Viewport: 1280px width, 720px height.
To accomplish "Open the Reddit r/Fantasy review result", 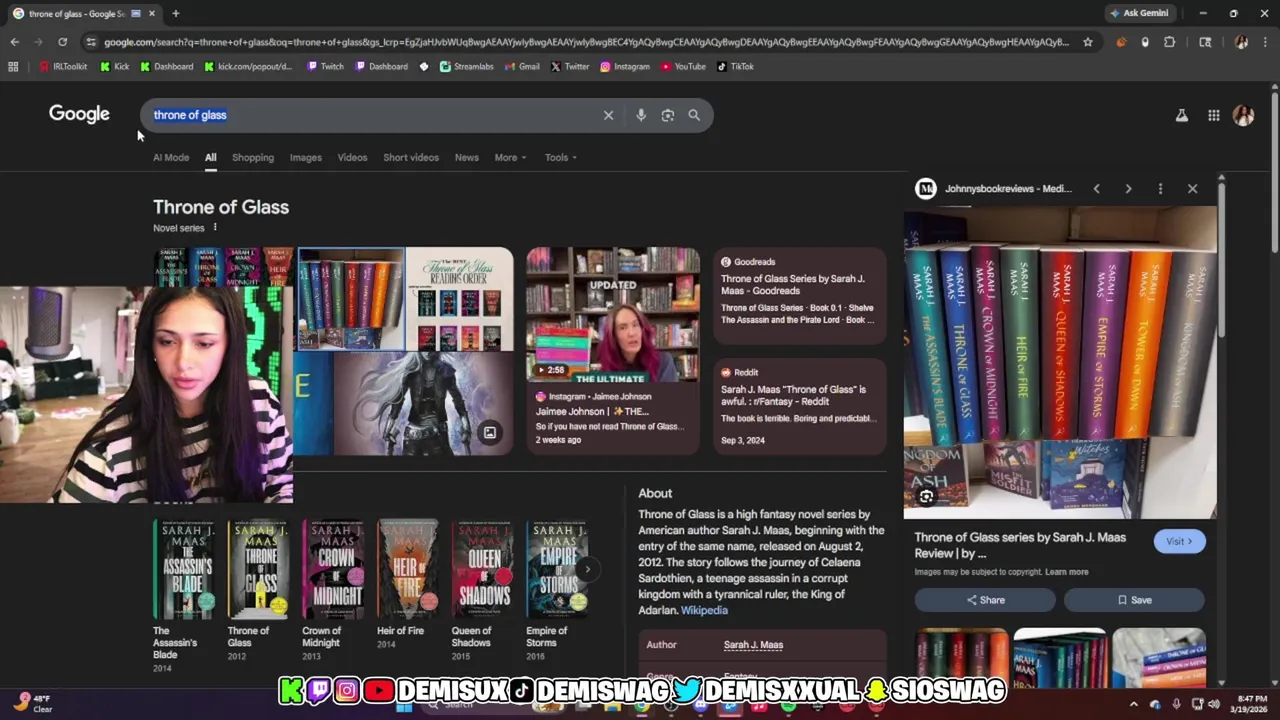I will (799, 405).
